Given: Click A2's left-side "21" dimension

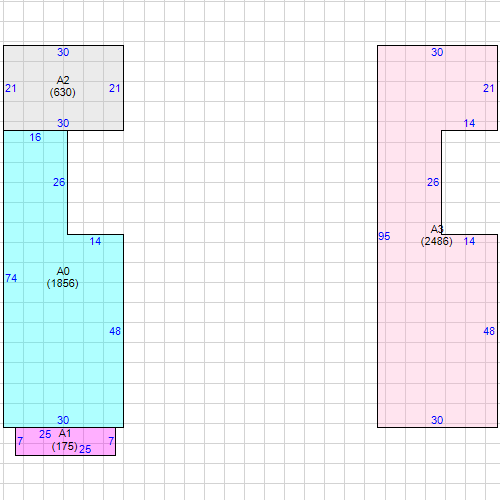Looking at the screenshot, I should [x=11, y=88].
